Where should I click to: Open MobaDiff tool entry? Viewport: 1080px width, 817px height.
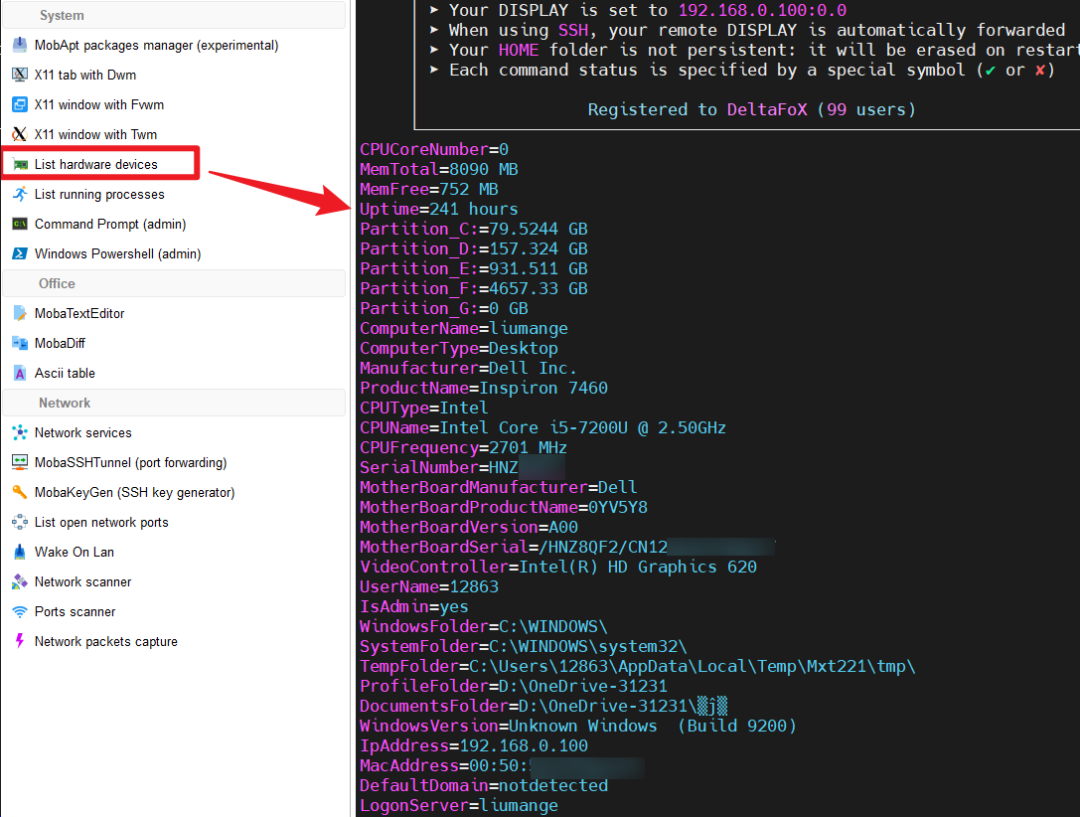point(60,343)
